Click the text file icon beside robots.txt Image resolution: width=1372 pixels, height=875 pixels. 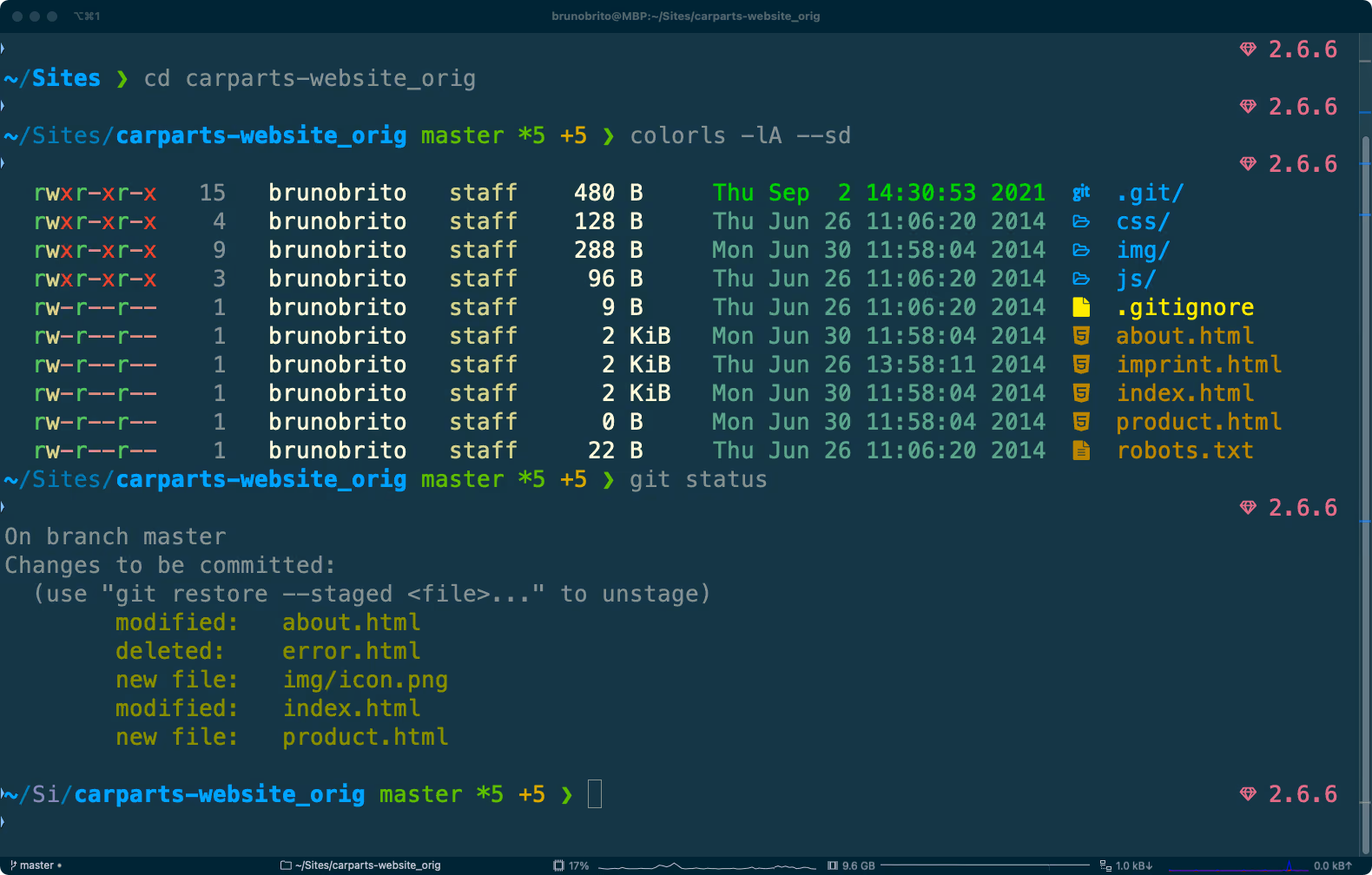click(1081, 451)
